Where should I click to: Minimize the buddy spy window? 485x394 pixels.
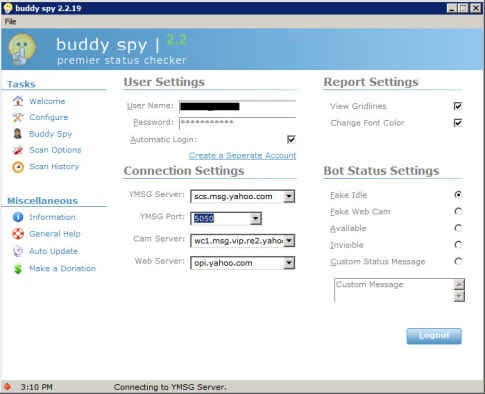point(452,8)
